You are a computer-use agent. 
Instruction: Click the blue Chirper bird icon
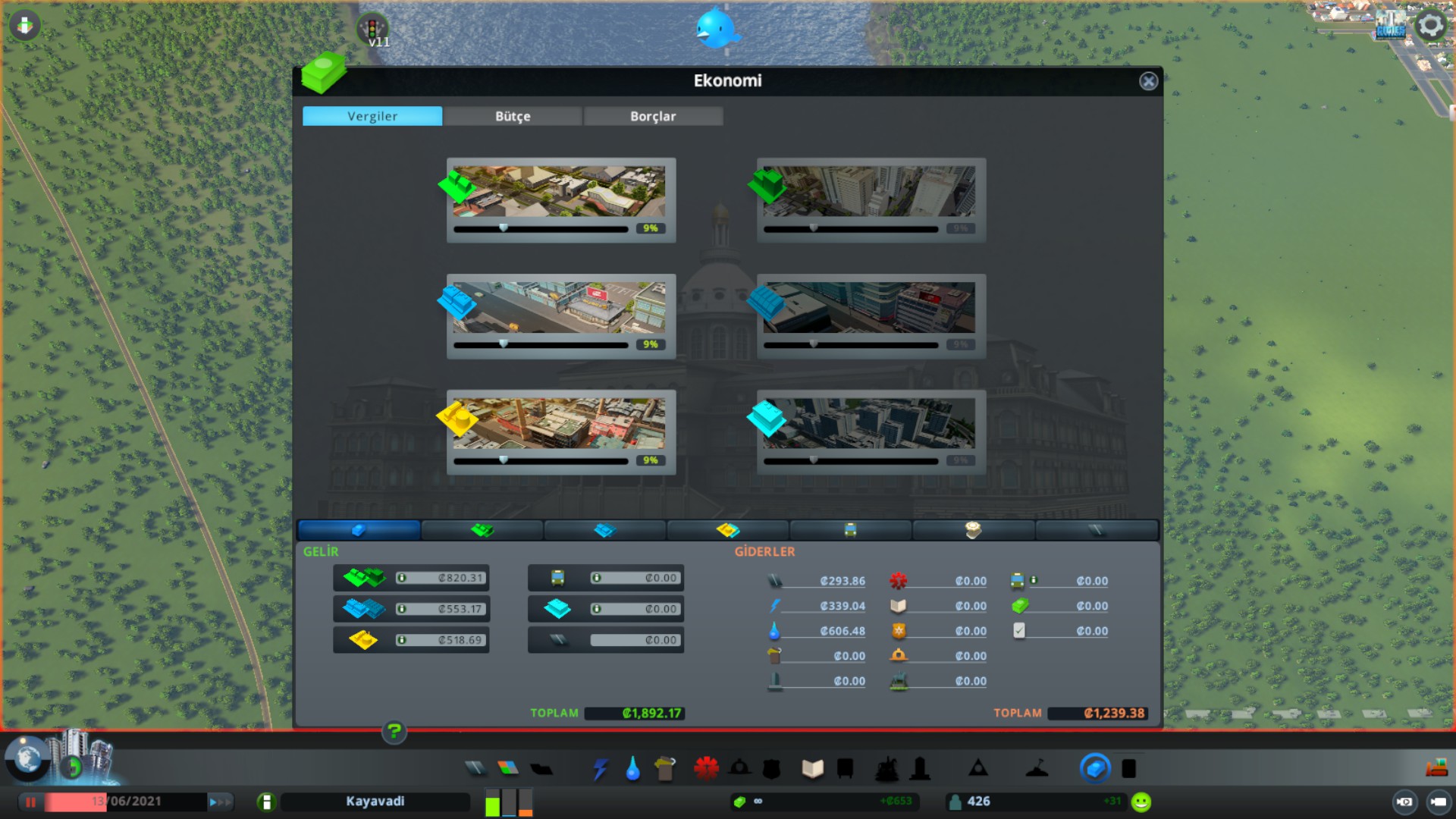(x=715, y=29)
